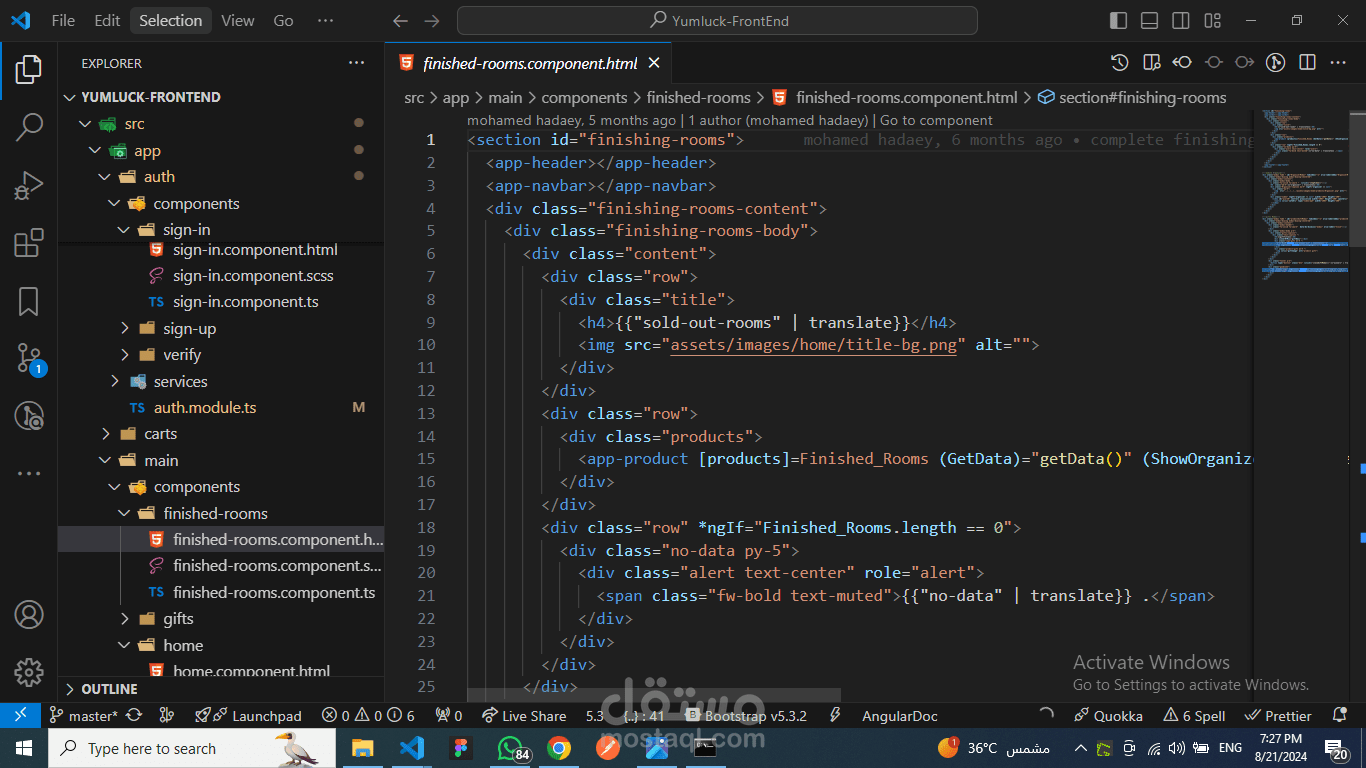Open the GitLens Inspect view icon
This screenshot has width=1366, height=768.
click(x=29, y=417)
